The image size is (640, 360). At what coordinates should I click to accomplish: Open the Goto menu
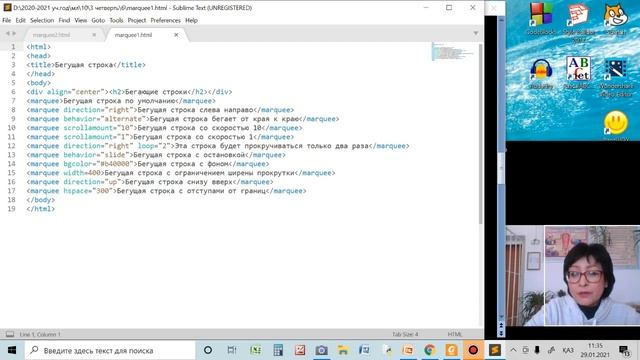point(98,20)
